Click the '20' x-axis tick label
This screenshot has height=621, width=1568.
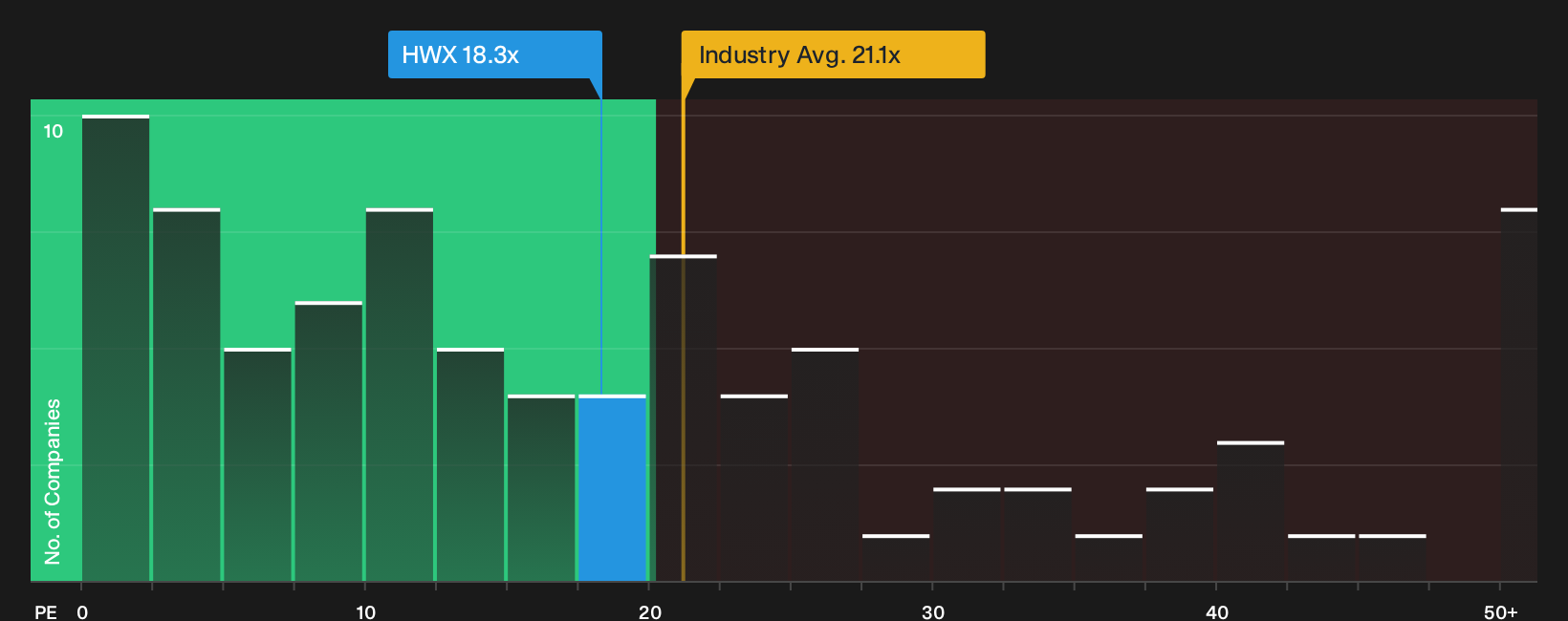[x=650, y=611]
